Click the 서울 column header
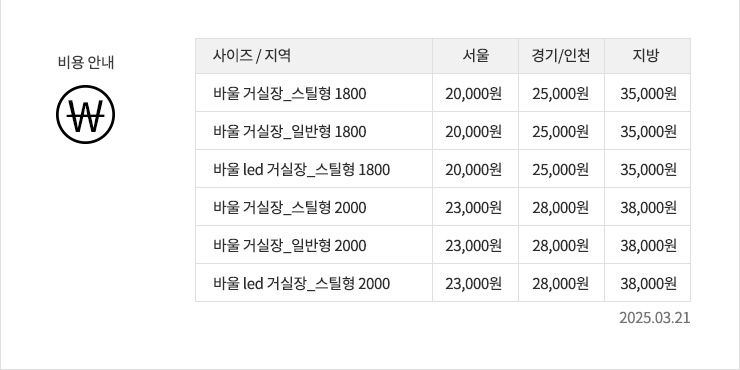 point(475,56)
